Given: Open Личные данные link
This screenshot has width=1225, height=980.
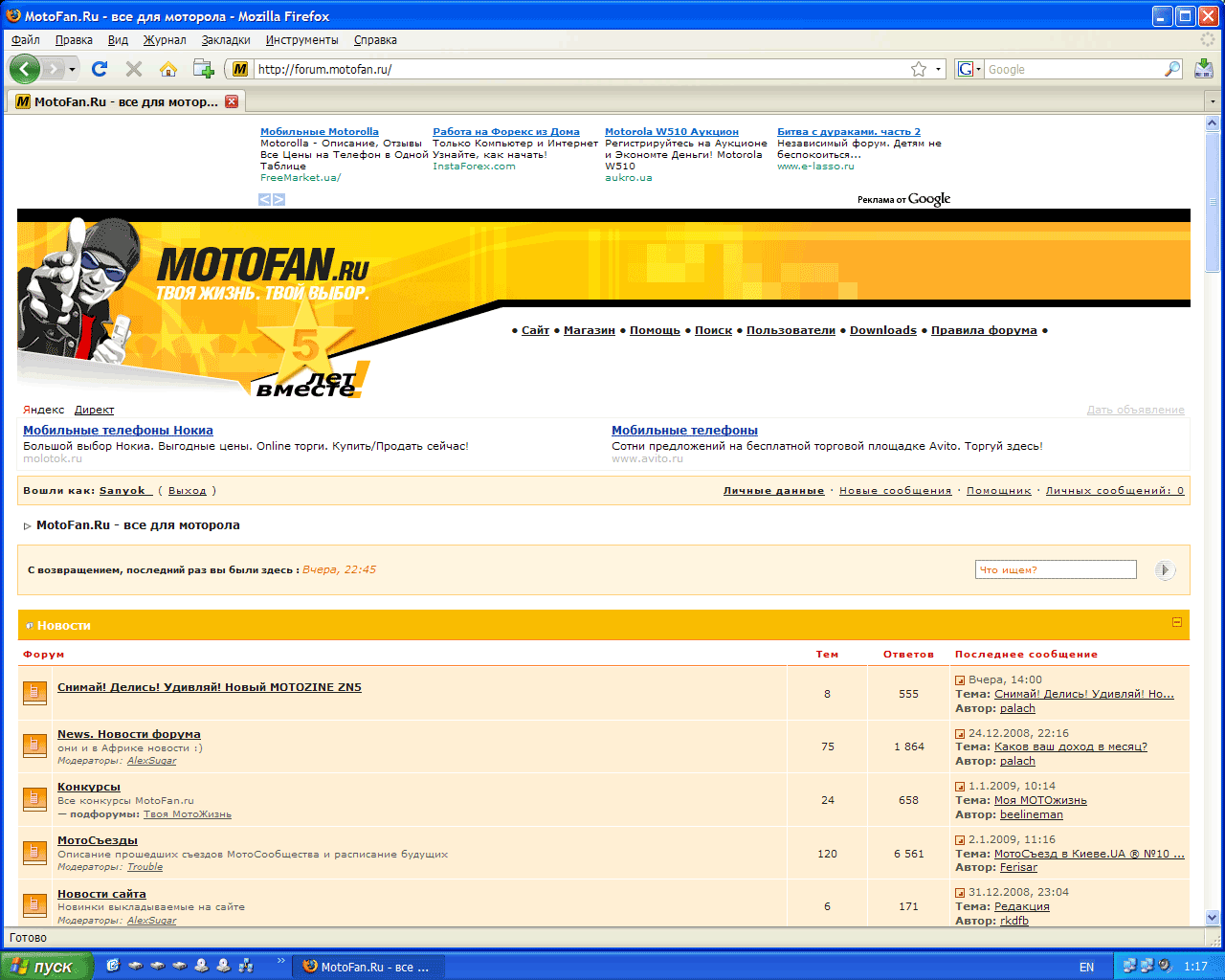Looking at the screenshot, I should 773,491.
